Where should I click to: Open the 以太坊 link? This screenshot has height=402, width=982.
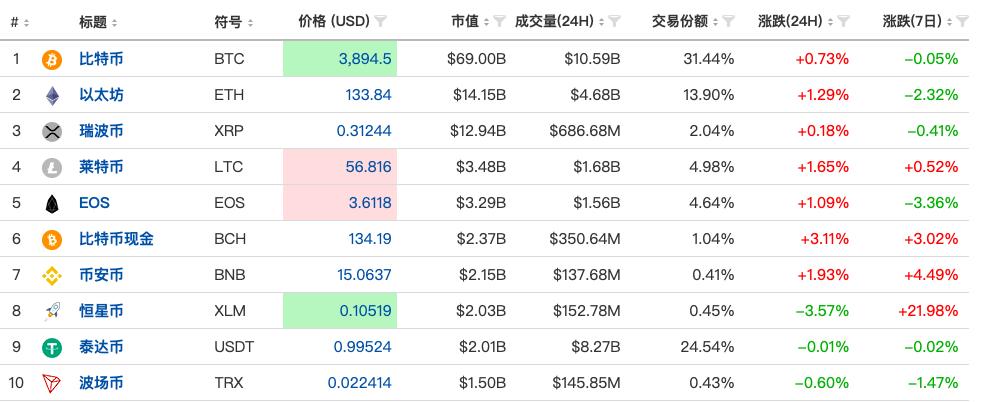coord(101,95)
